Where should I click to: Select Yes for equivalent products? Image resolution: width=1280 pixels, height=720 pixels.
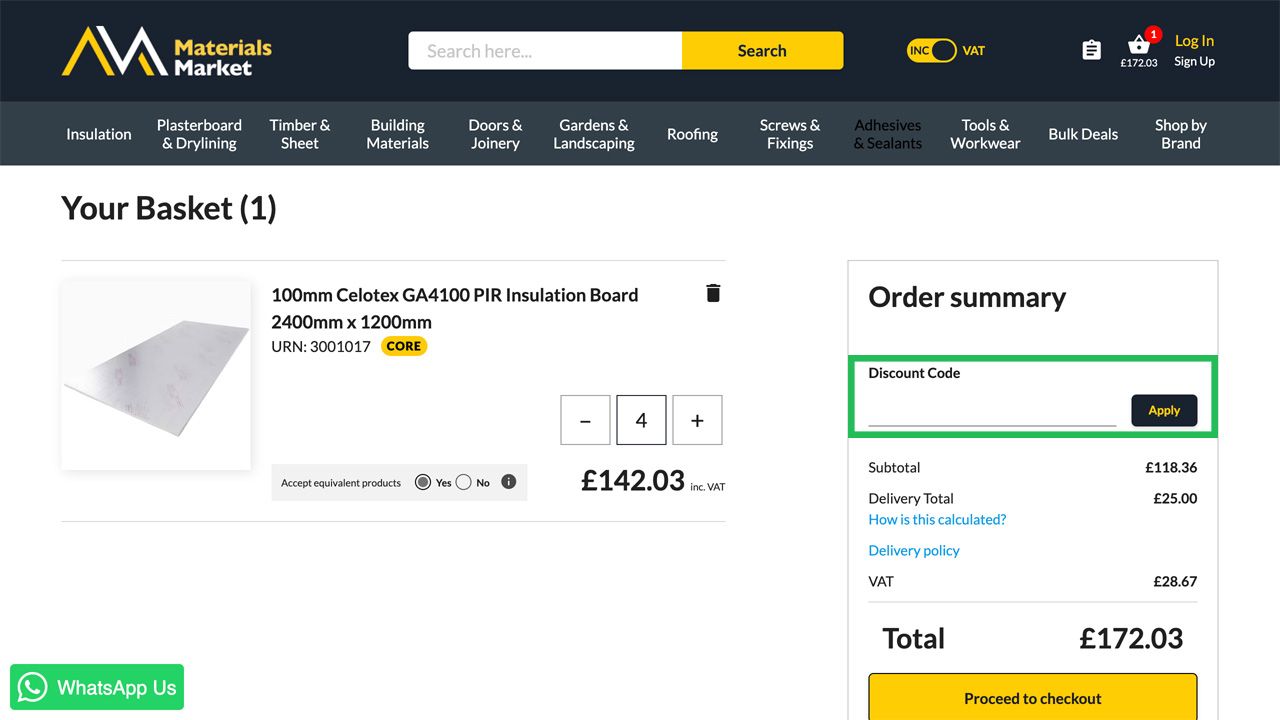point(423,482)
